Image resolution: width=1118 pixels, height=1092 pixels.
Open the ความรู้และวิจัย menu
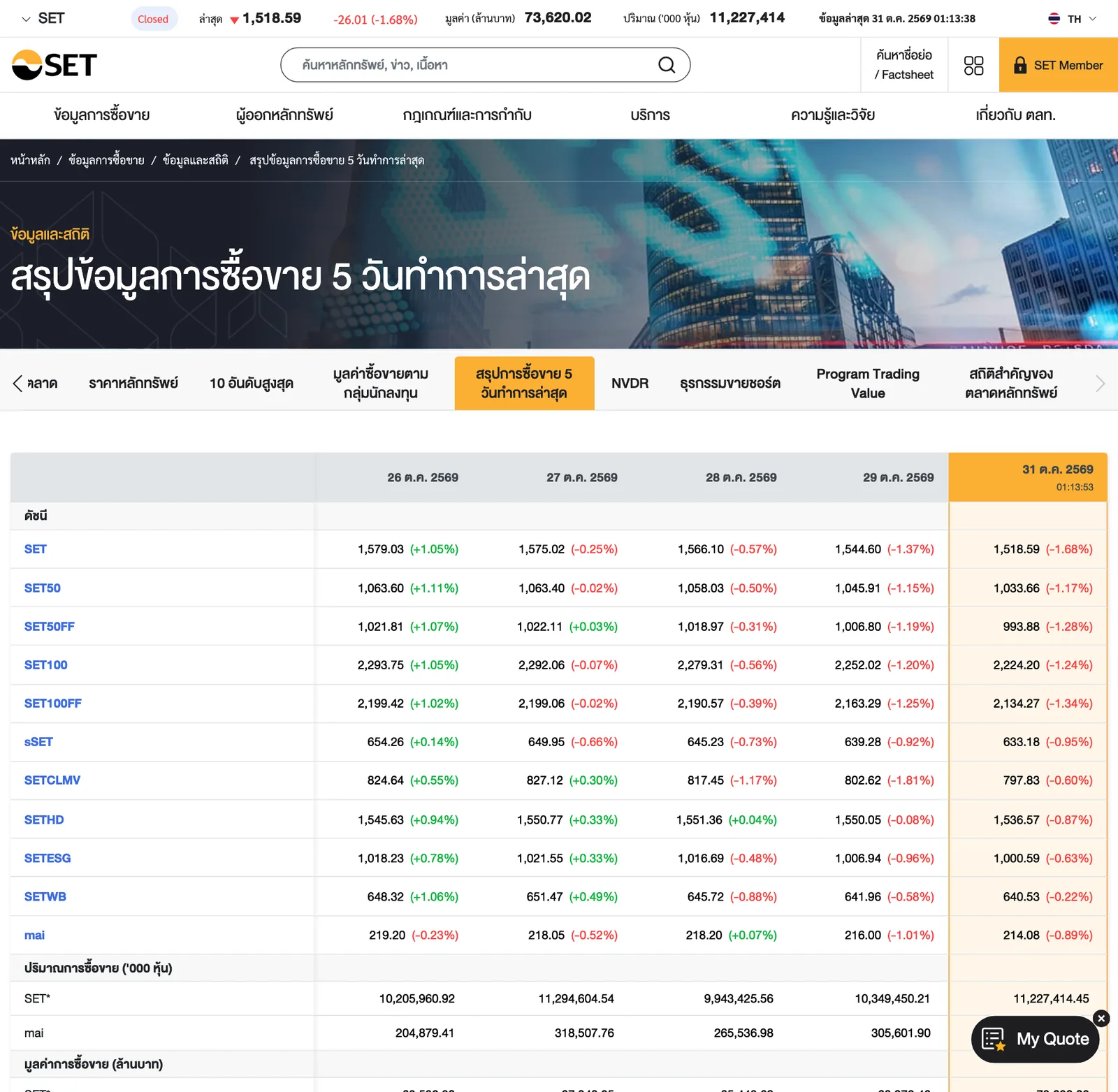coord(833,115)
